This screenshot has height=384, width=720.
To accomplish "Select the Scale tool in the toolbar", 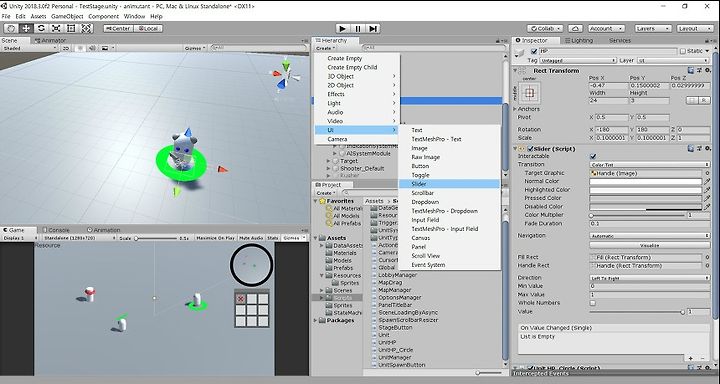I will point(56,28).
